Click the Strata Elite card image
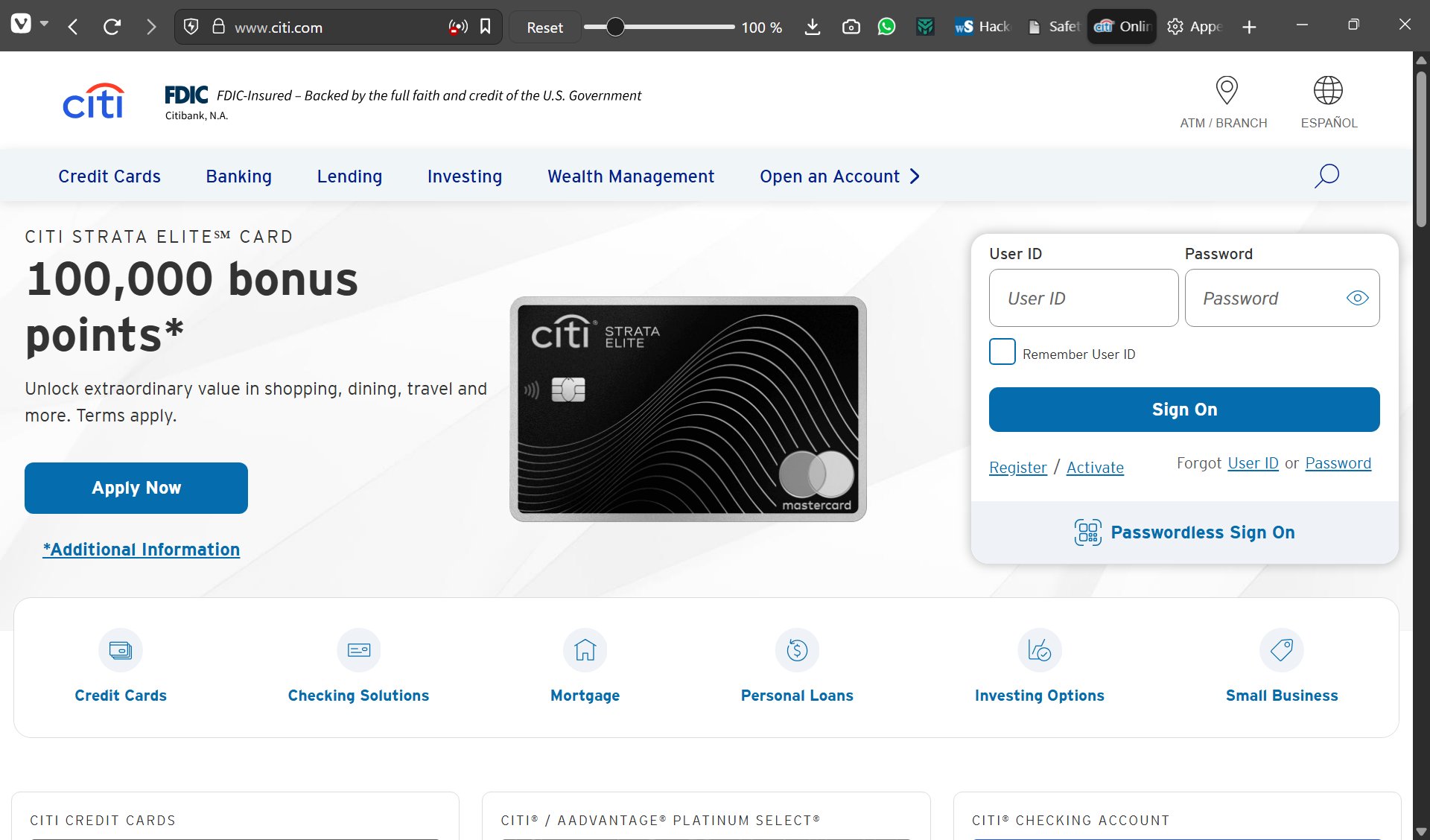The image size is (1430, 840). pos(687,409)
